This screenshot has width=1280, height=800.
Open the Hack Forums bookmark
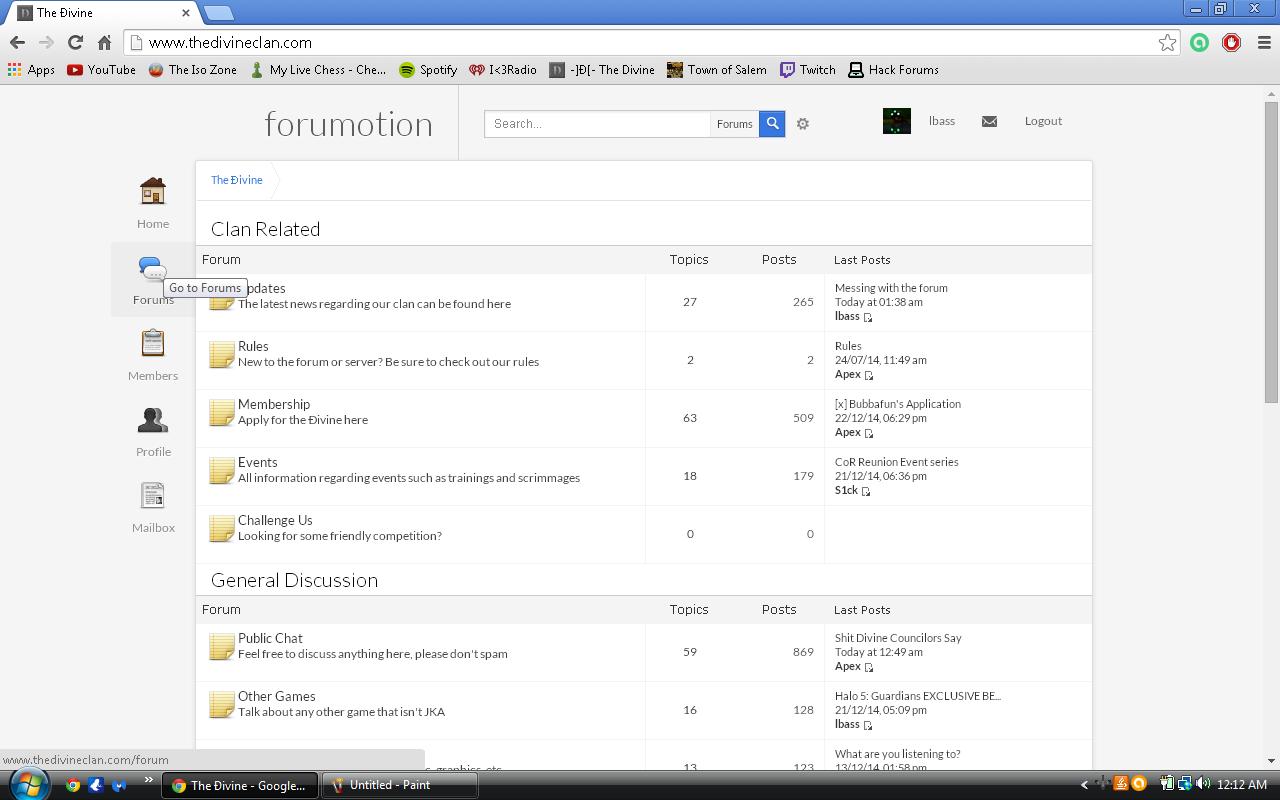893,70
